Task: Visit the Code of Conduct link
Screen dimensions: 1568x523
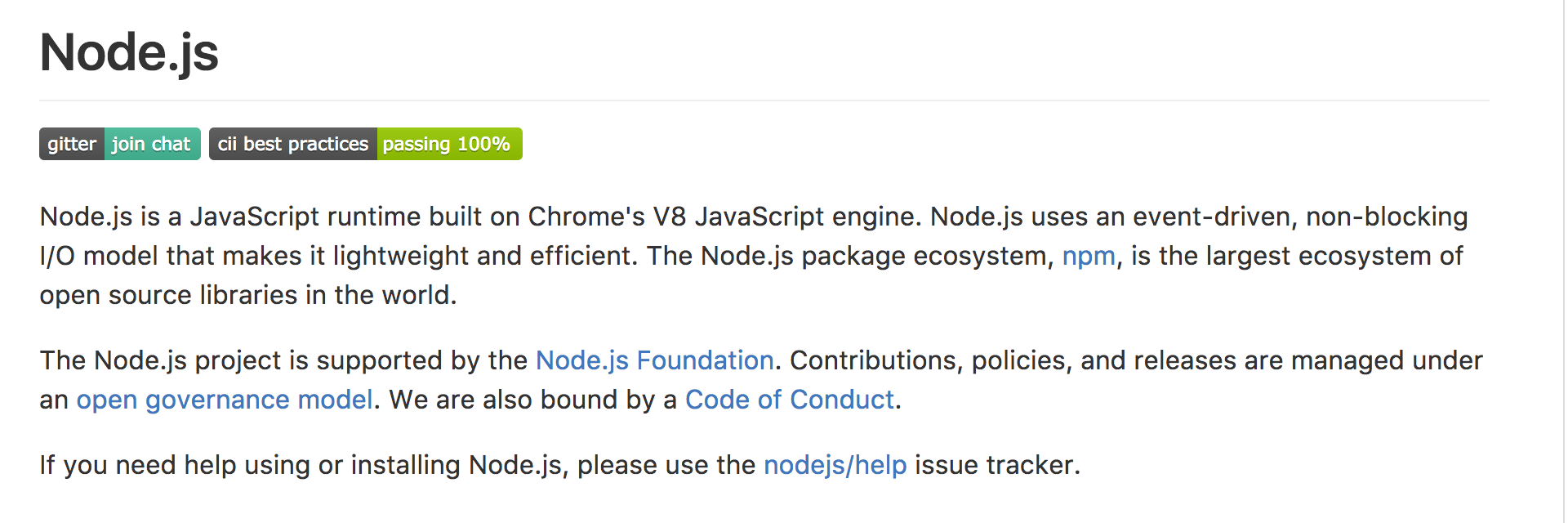Action: [789, 400]
